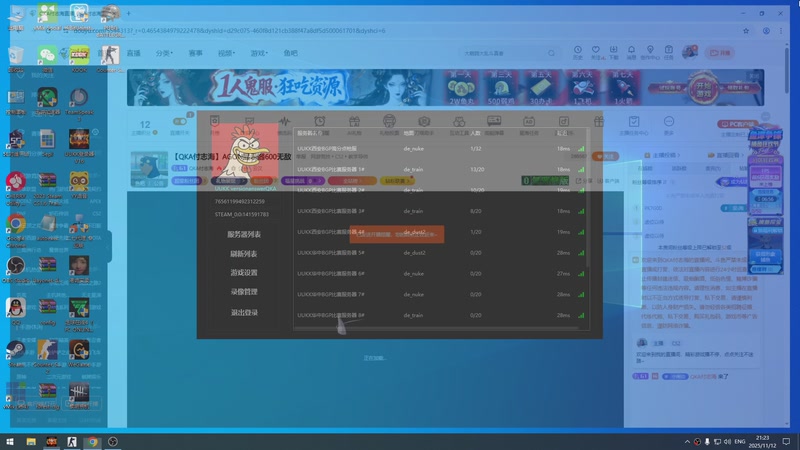Click the gift box icon beside 主播任务中心
Image resolution: width=800 pixels, height=450 pixels.
[598, 121]
